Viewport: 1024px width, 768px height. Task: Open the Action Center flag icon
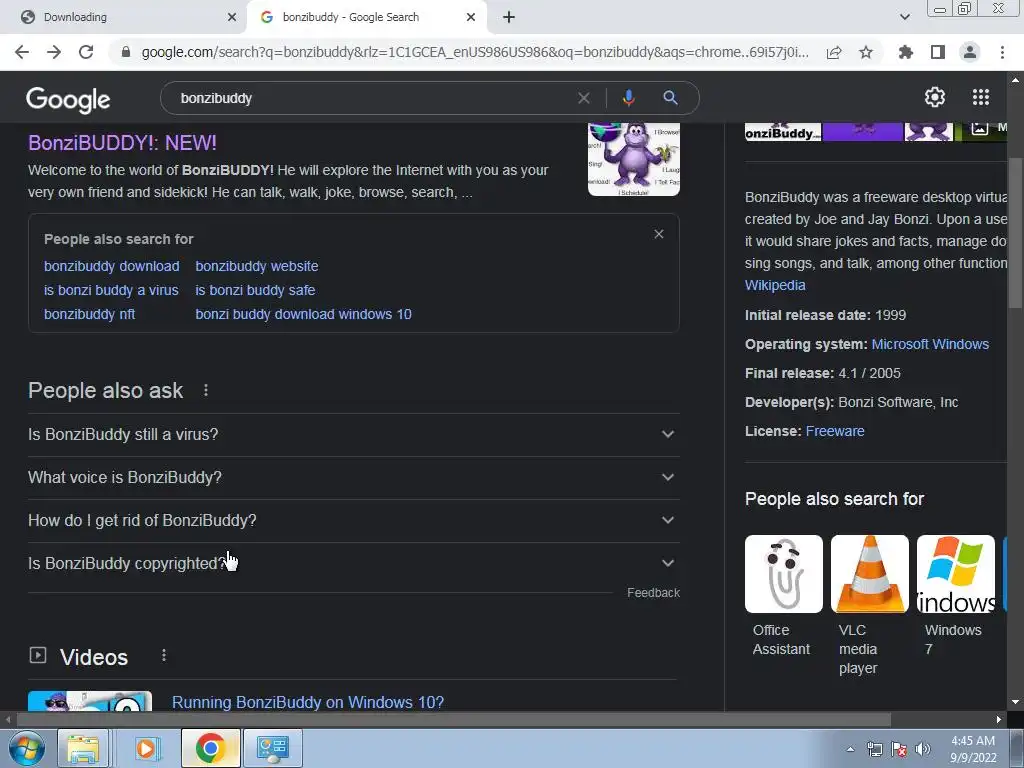(x=899, y=749)
